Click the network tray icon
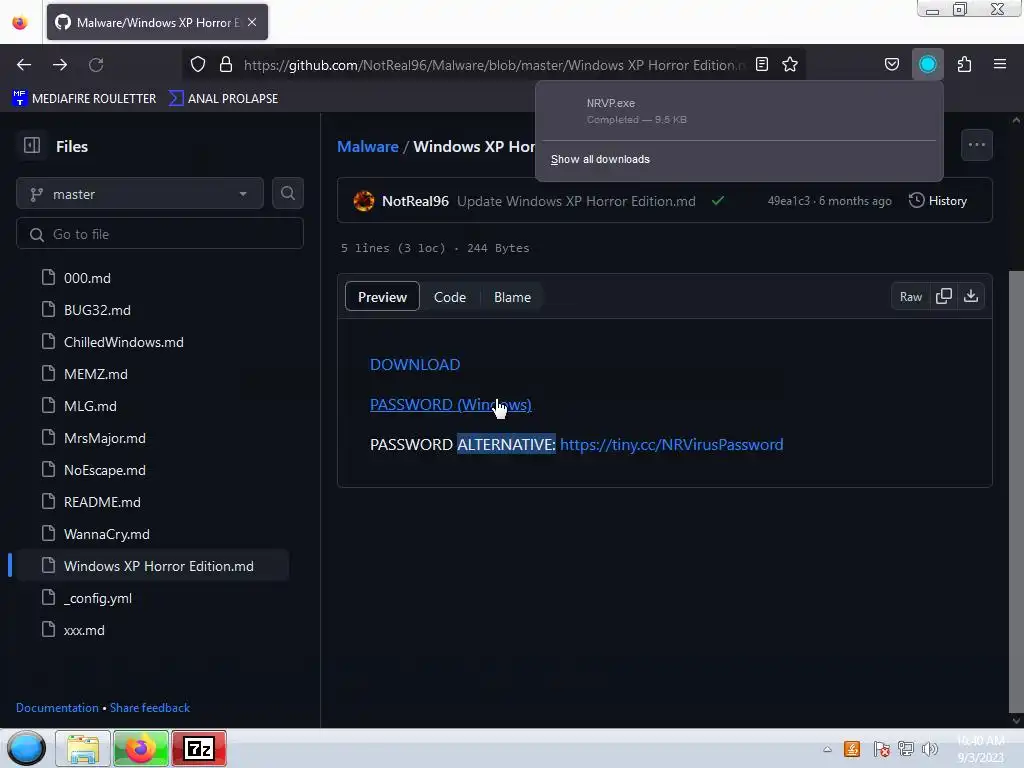Image resolution: width=1024 pixels, height=768 pixels. click(906, 749)
